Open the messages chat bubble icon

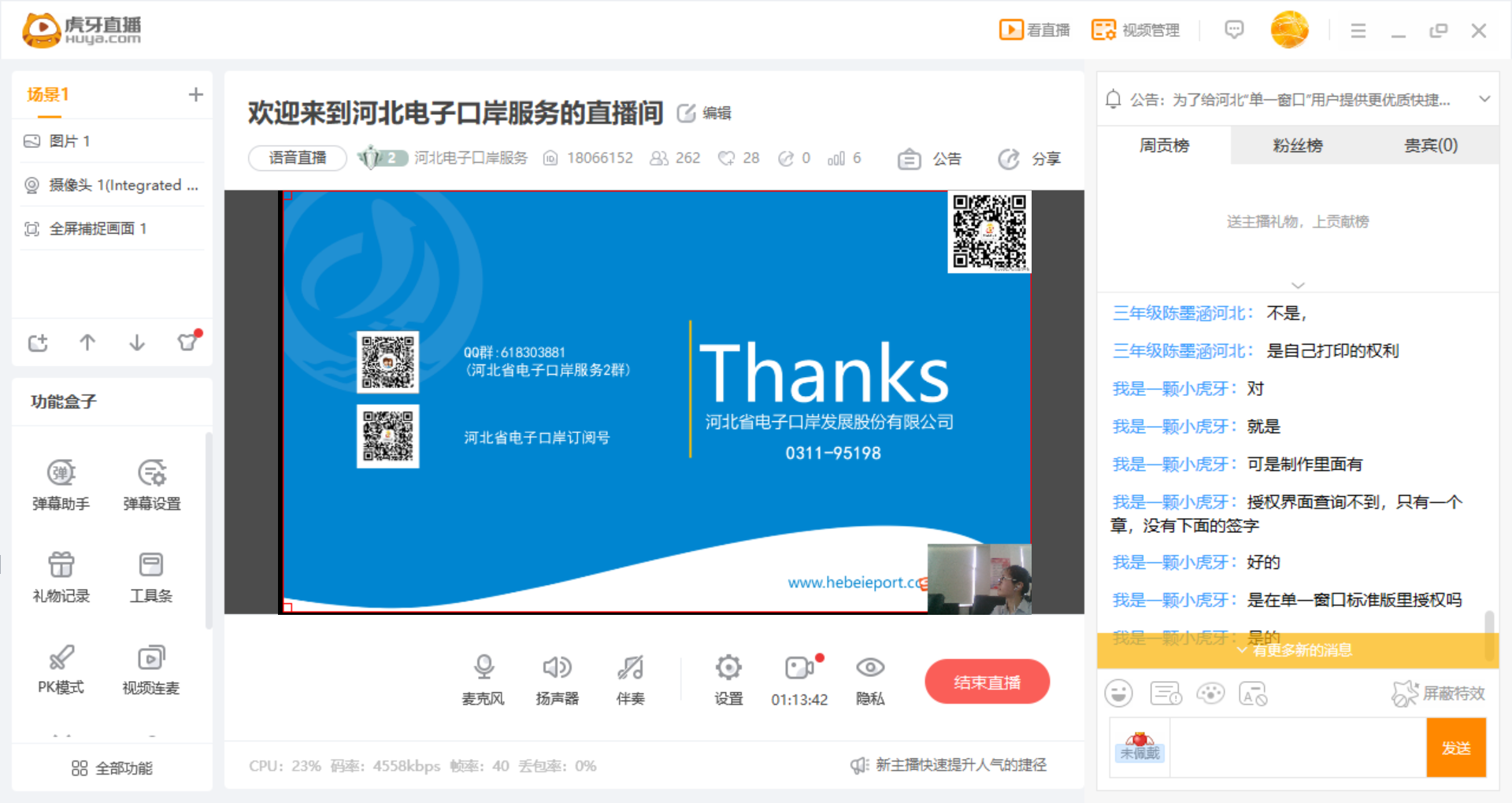(1234, 30)
